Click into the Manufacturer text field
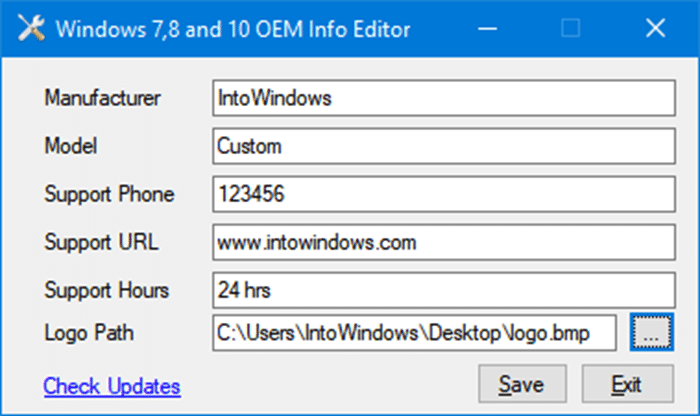Viewport: 700px width, 416px height. [x=445, y=98]
